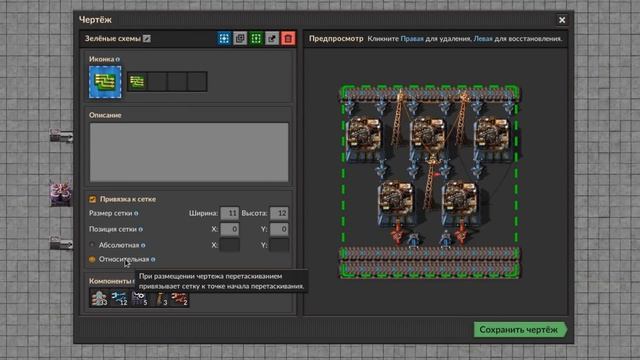Click the Размер сетки label
The height and width of the screenshot is (360, 640).
[110, 213]
